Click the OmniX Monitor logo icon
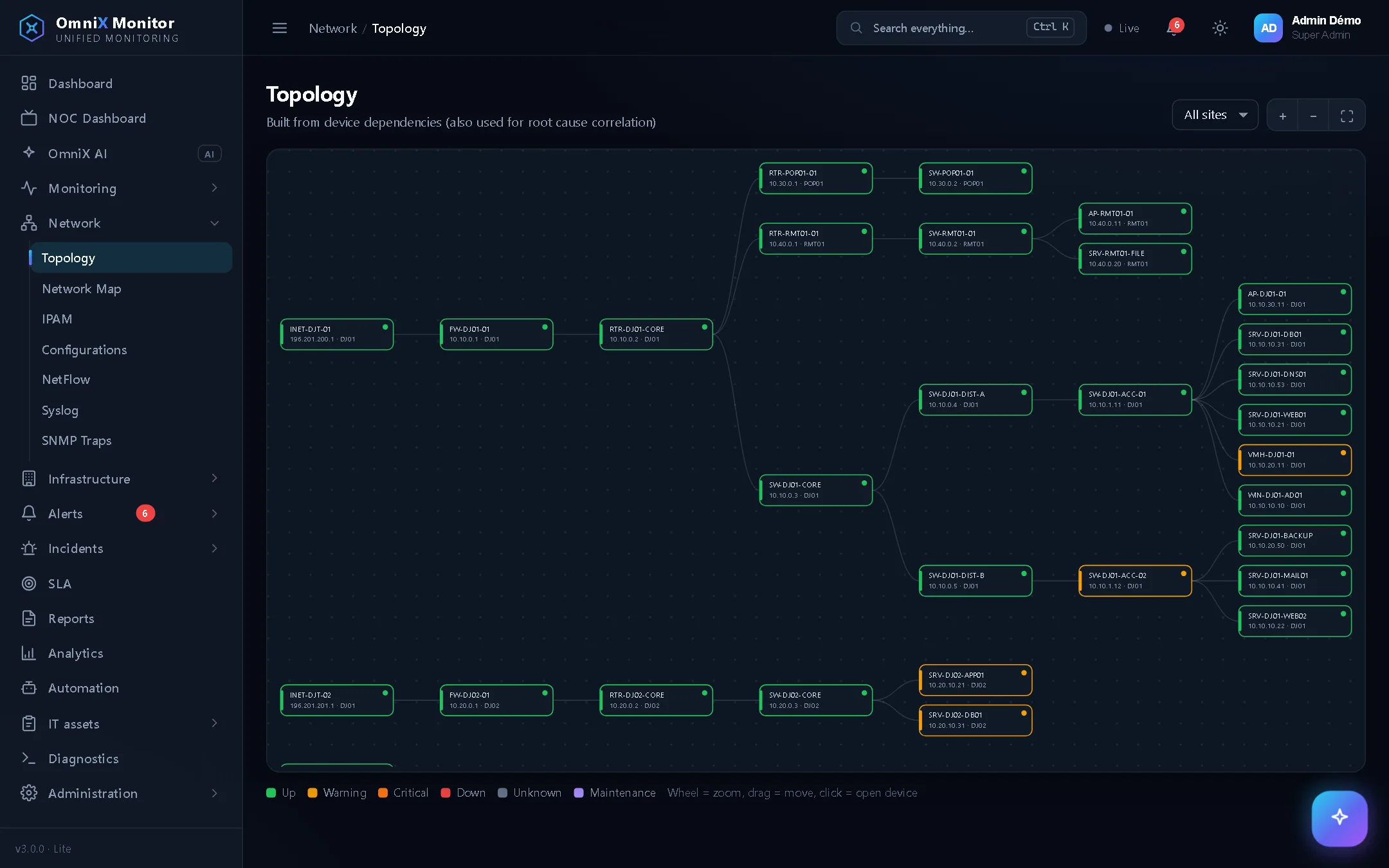 coord(32,28)
